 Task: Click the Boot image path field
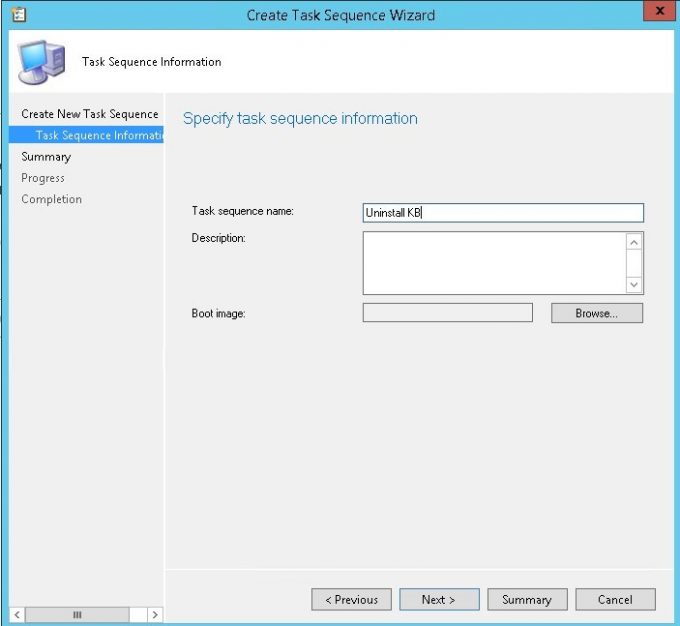point(447,313)
